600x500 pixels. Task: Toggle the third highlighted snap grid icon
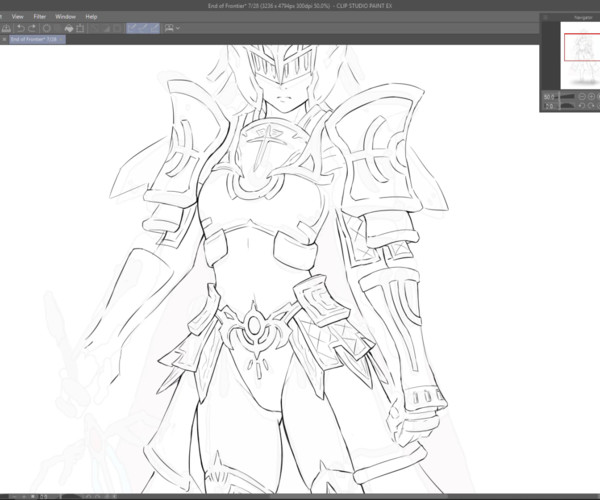click(154, 28)
